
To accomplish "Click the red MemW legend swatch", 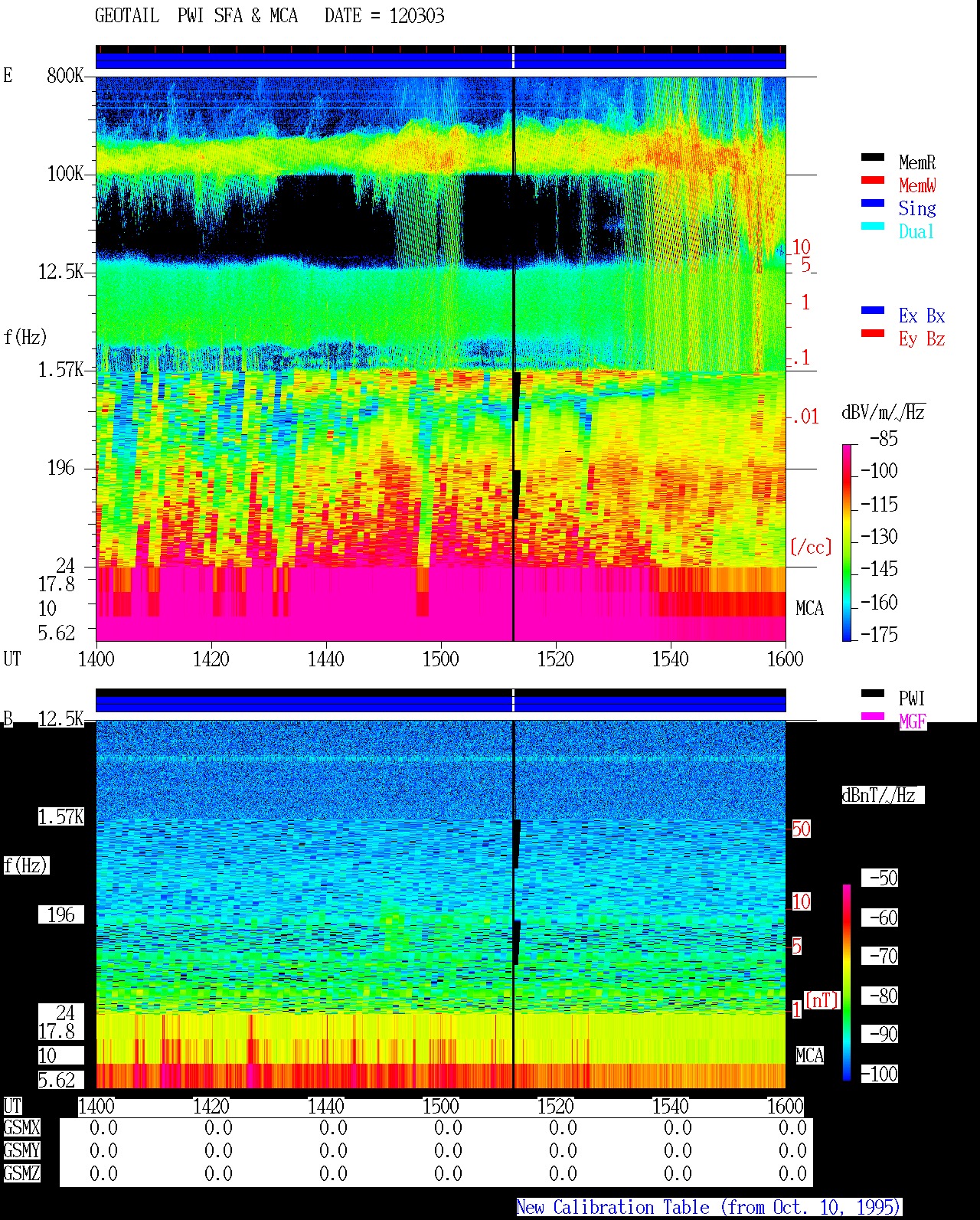I will click(x=873, y=181).
